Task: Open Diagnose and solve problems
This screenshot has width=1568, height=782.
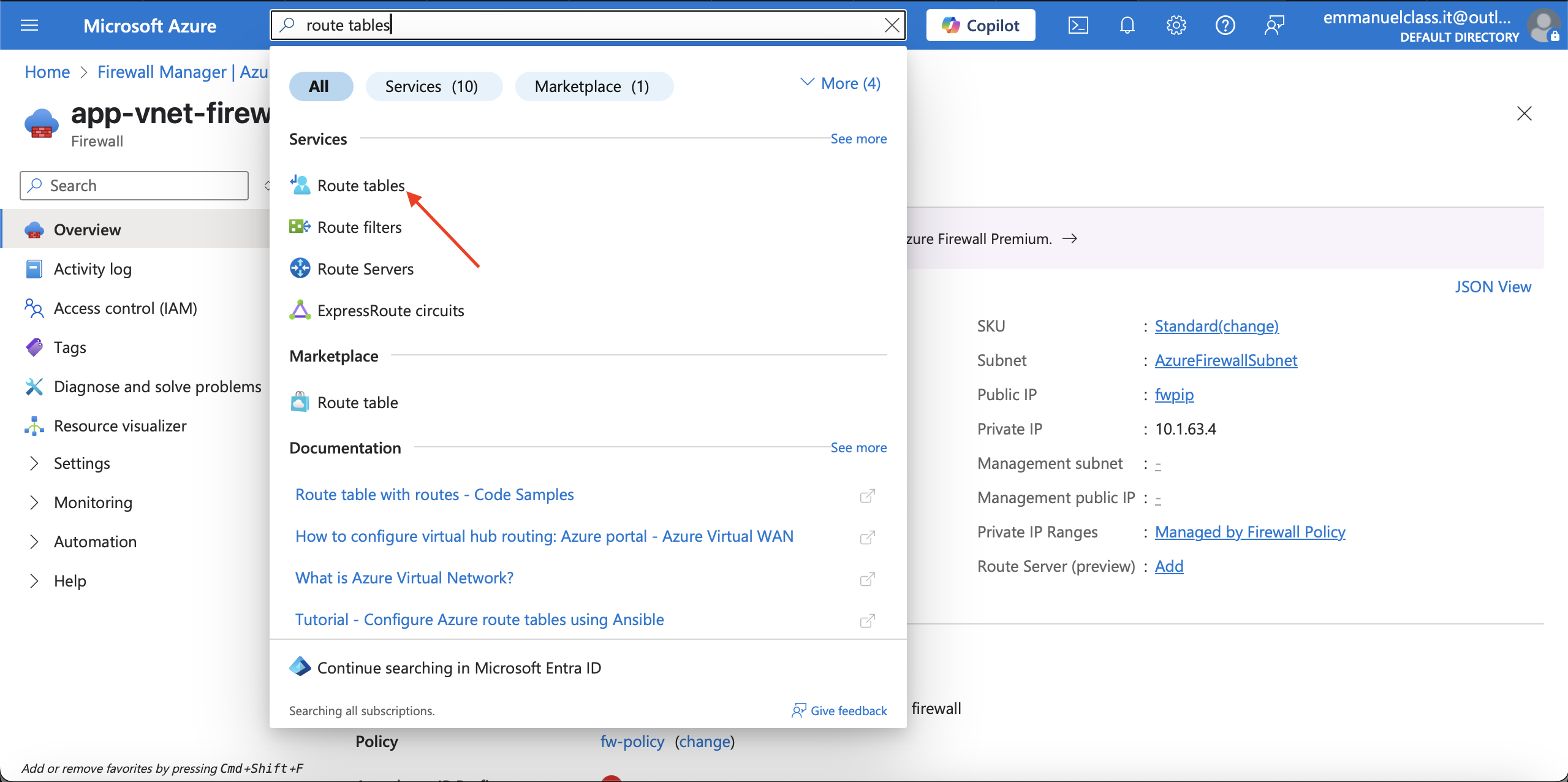Action: point(157,387)
